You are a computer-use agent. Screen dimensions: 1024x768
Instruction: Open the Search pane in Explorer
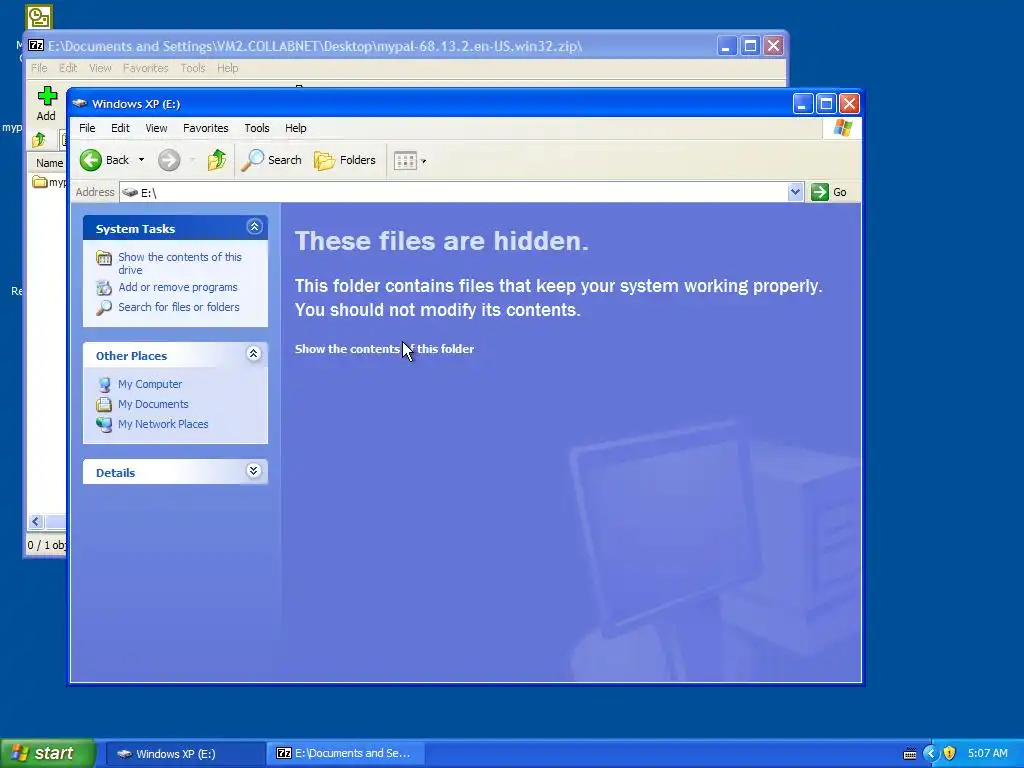[272, 160]
